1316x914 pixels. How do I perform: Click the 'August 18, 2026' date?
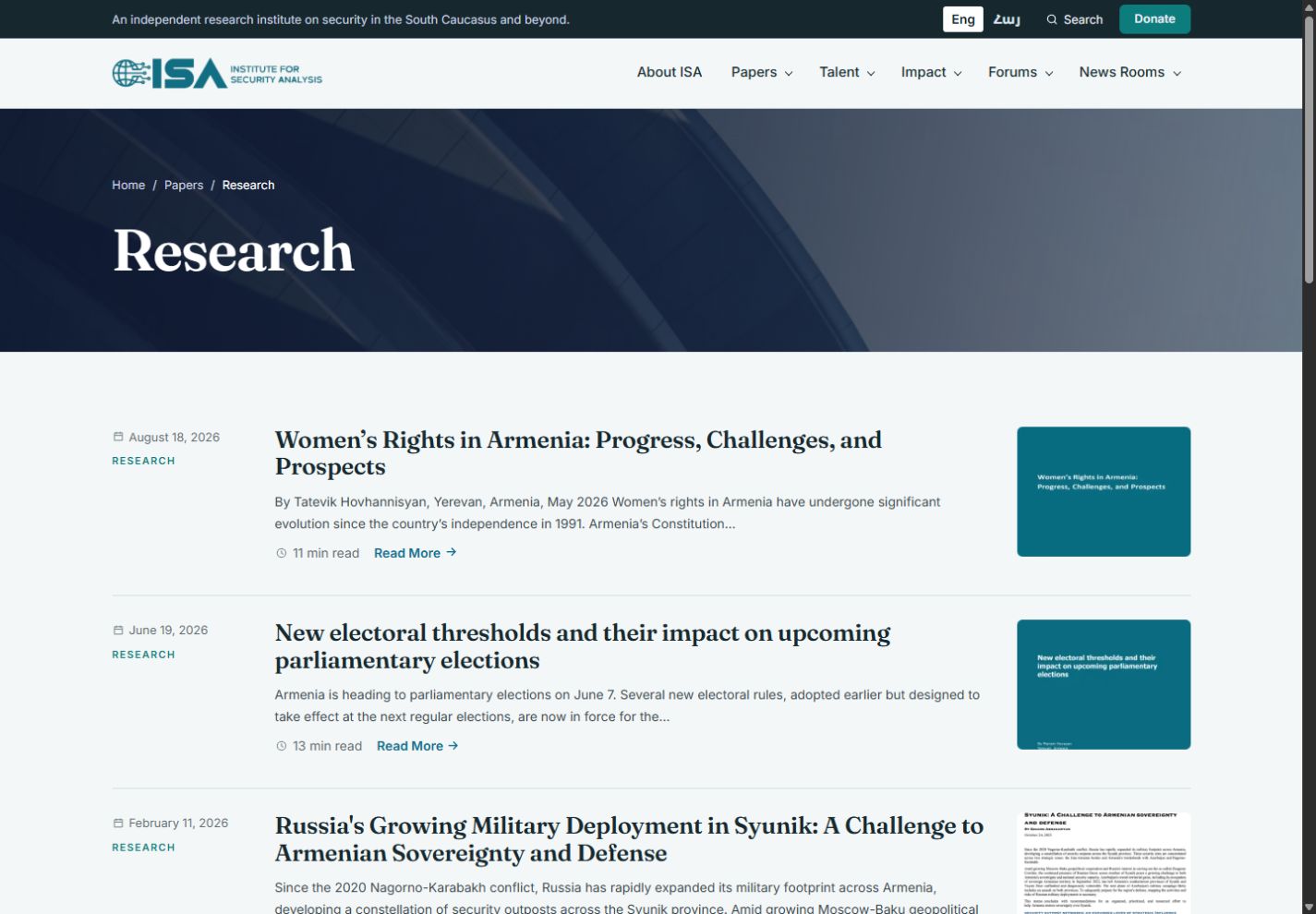175,437
